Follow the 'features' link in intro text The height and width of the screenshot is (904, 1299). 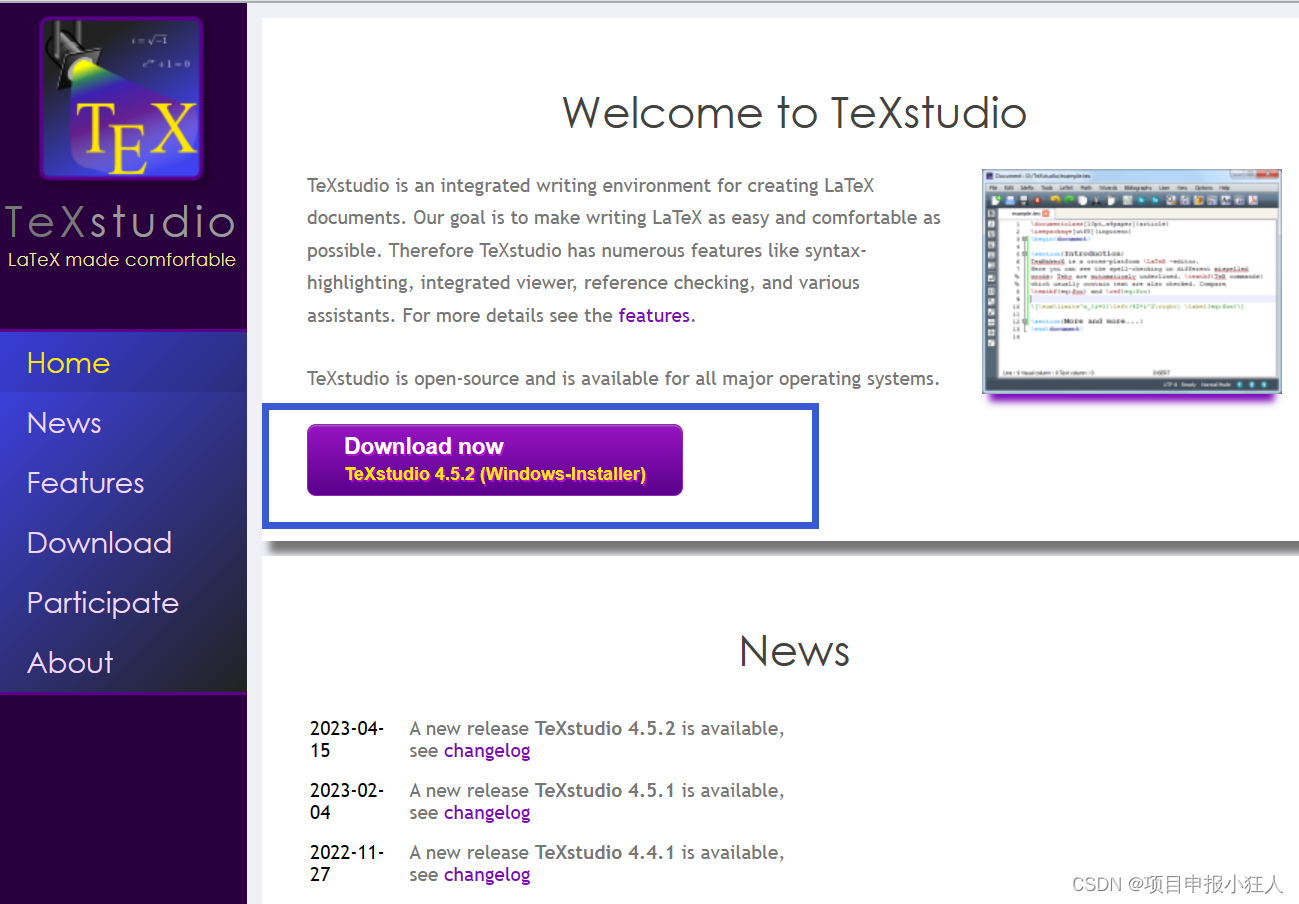point(654,315)
